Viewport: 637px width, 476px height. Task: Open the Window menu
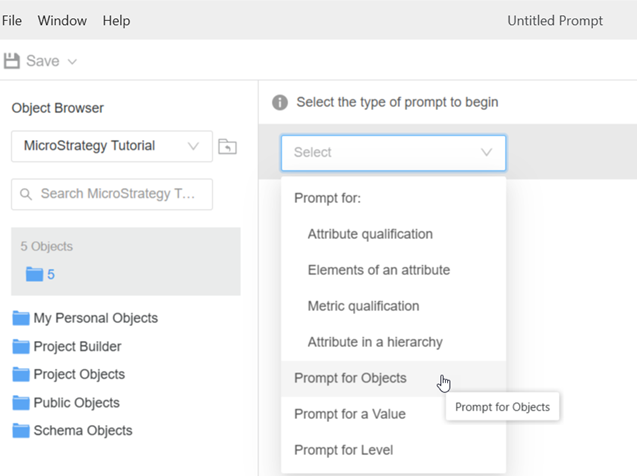pos(62,20)
